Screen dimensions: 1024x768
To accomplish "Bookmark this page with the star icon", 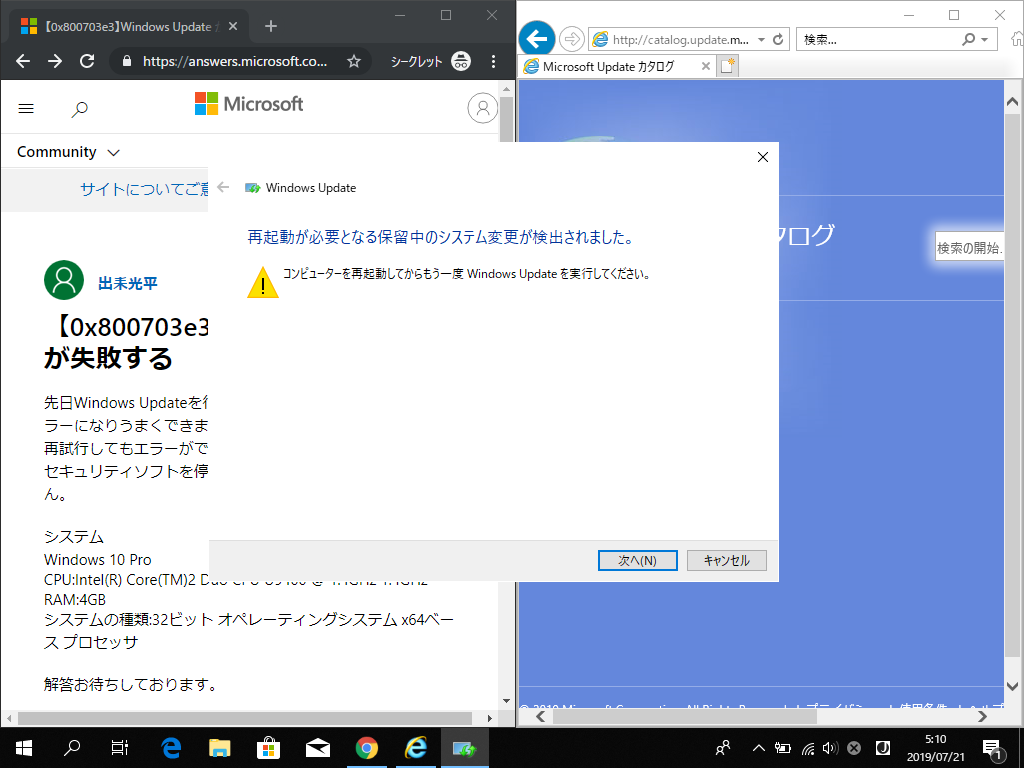I will click(354, 61).
